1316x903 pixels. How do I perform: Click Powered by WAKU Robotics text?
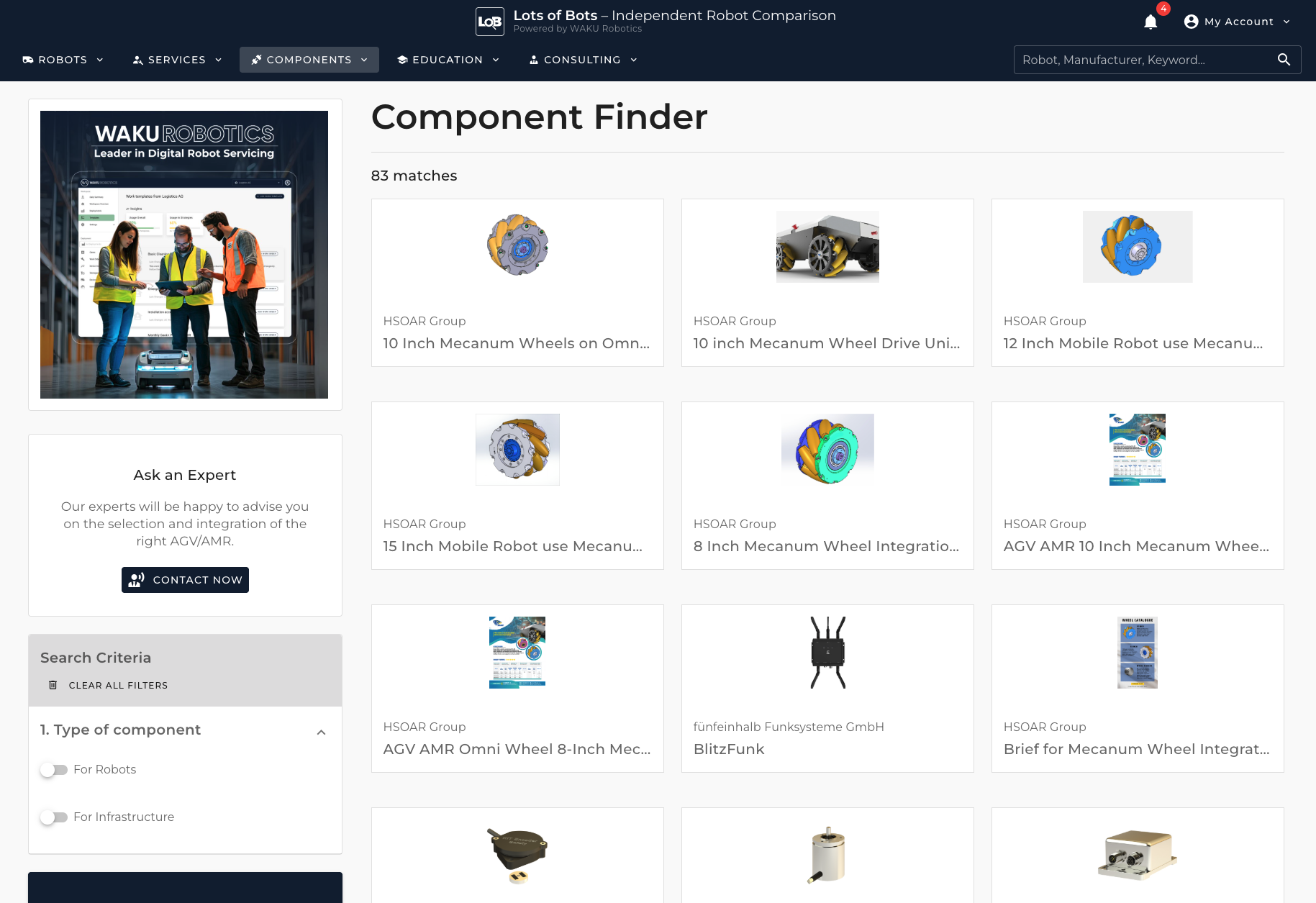point(577,29)
